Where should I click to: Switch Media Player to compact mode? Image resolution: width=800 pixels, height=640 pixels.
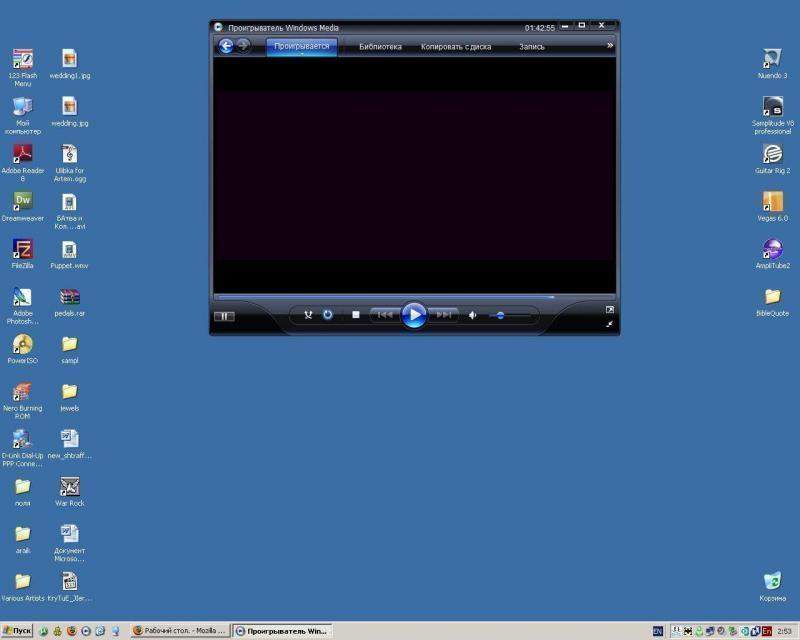coord(609,324)
